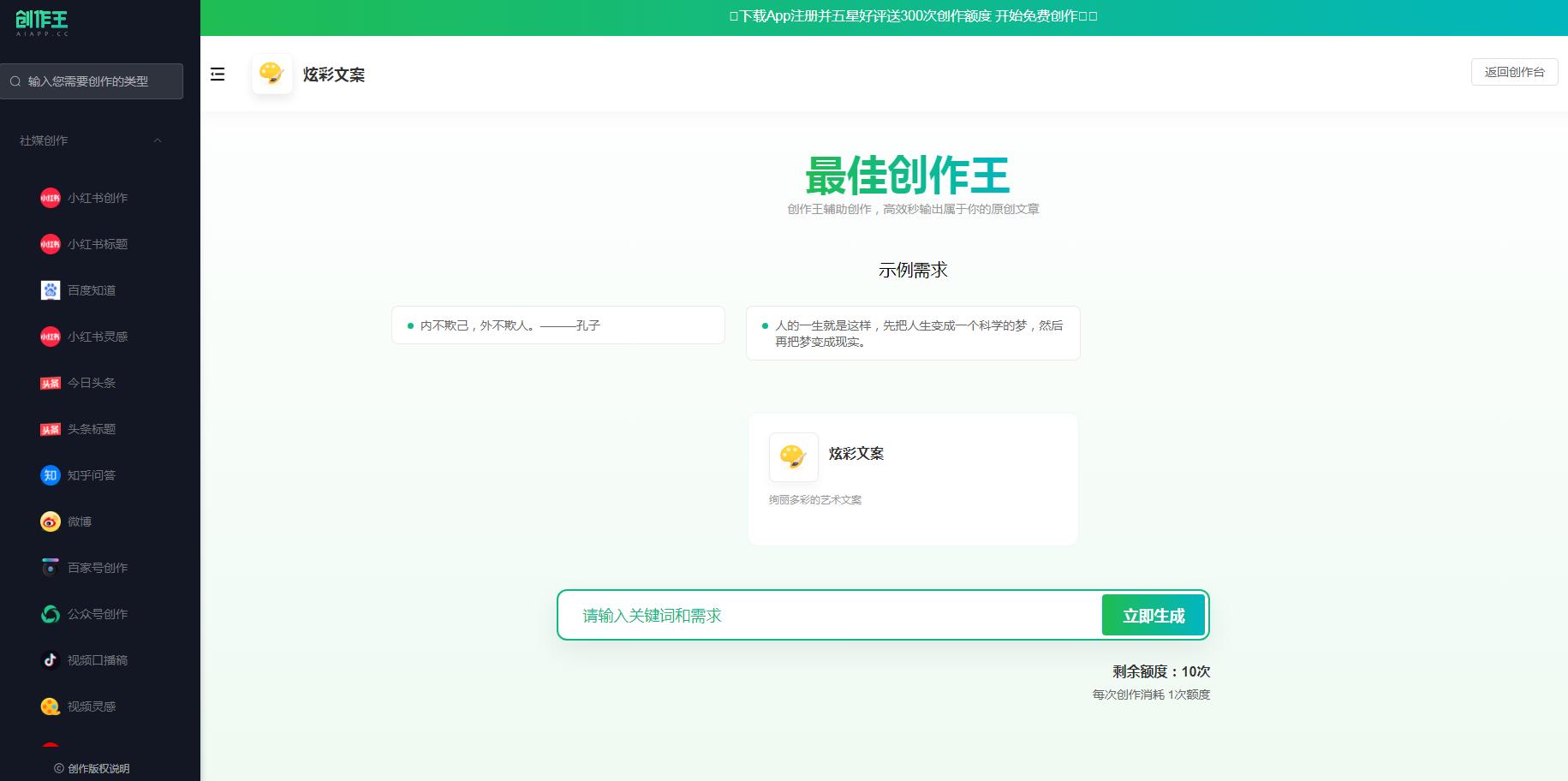Open 今日头条 menu item
This screenshot has width=1568, height=781.
(92, 383)
